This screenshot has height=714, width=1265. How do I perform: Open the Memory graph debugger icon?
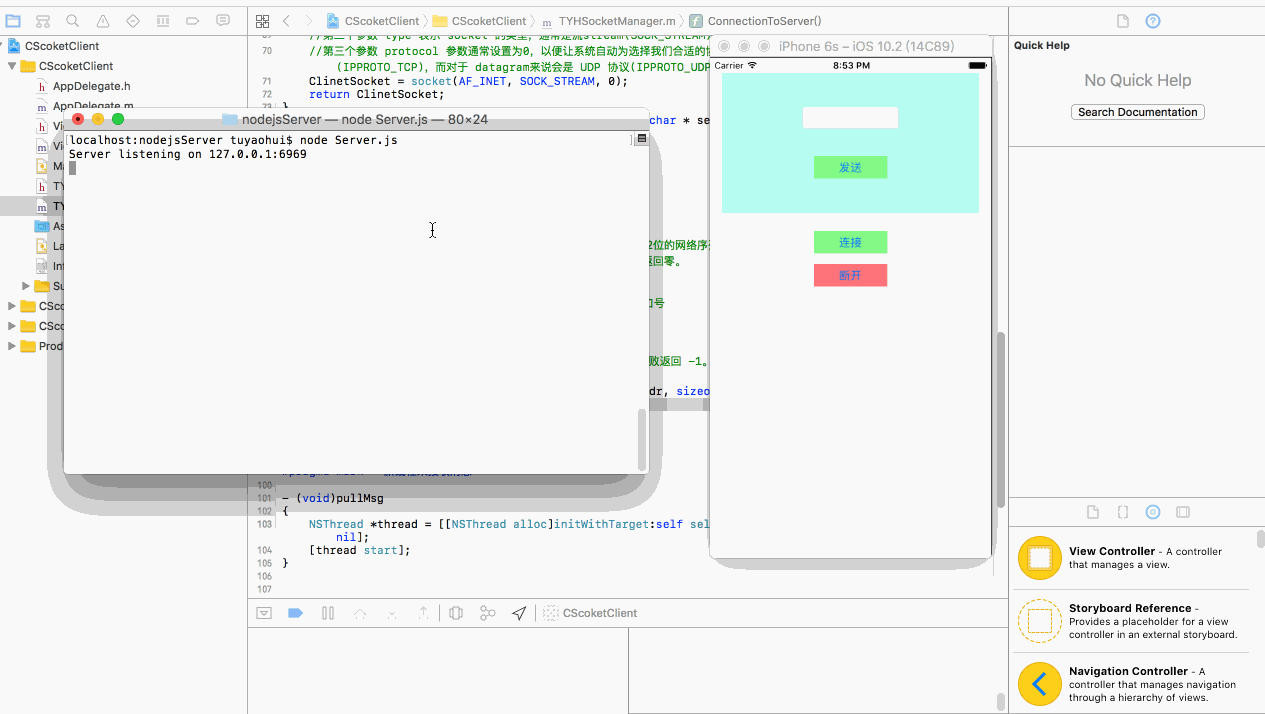[x=488, y=612]
